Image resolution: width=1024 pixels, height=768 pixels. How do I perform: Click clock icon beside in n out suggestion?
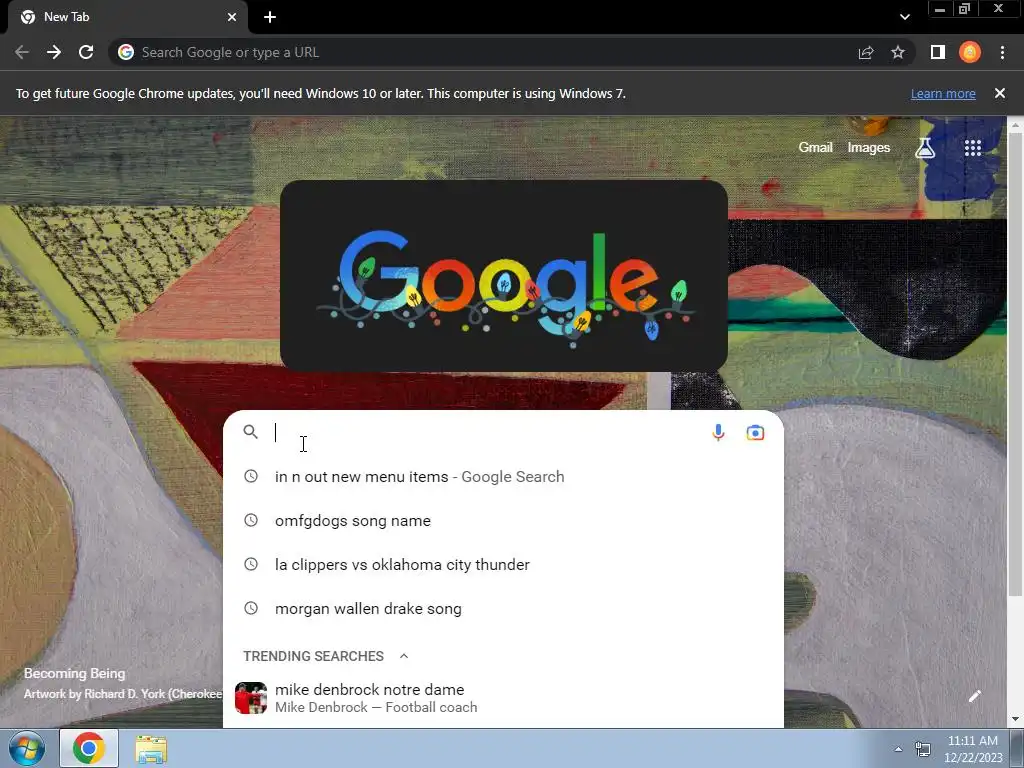[x=251, y=477]
